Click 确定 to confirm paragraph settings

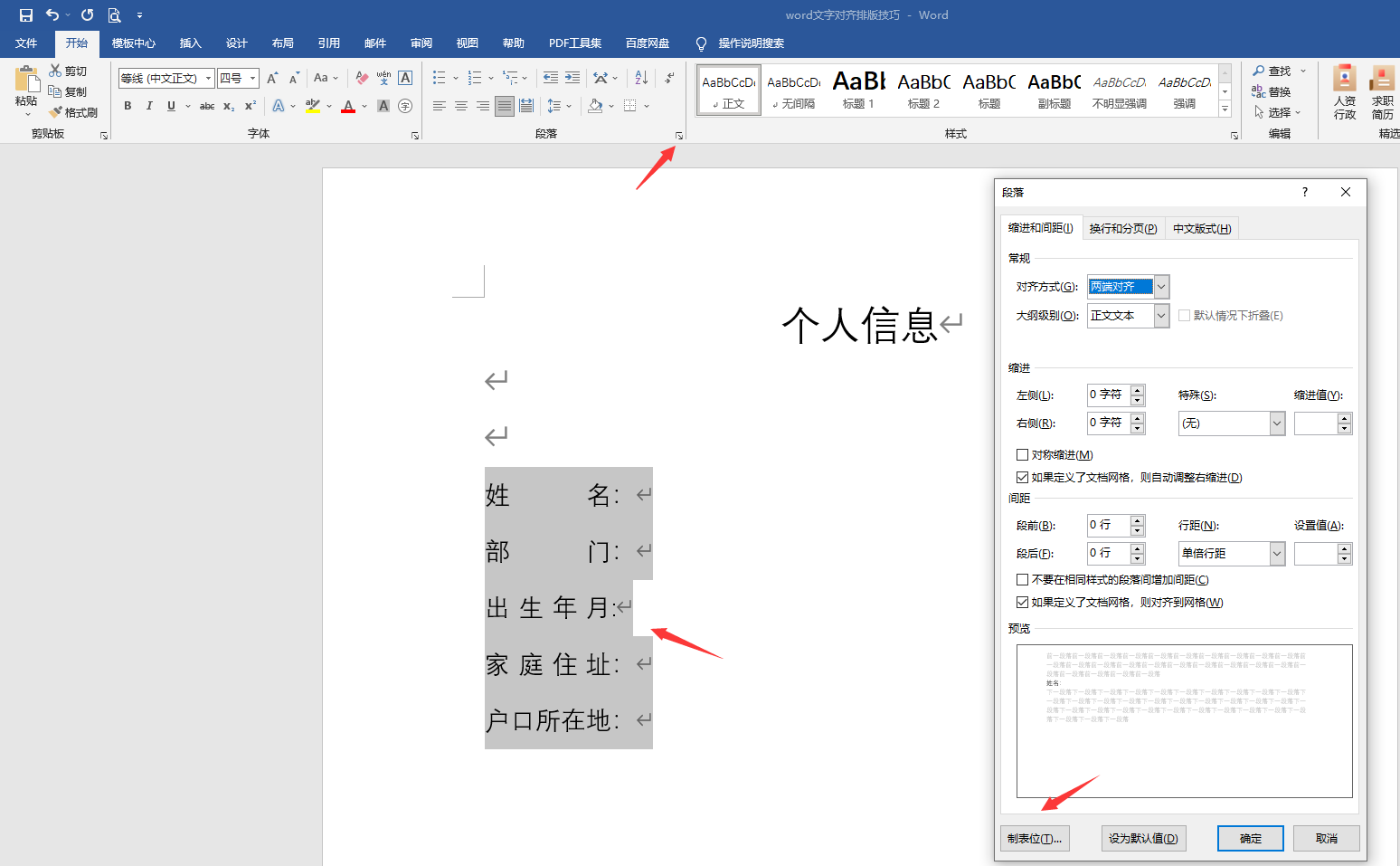point(1251,839)
